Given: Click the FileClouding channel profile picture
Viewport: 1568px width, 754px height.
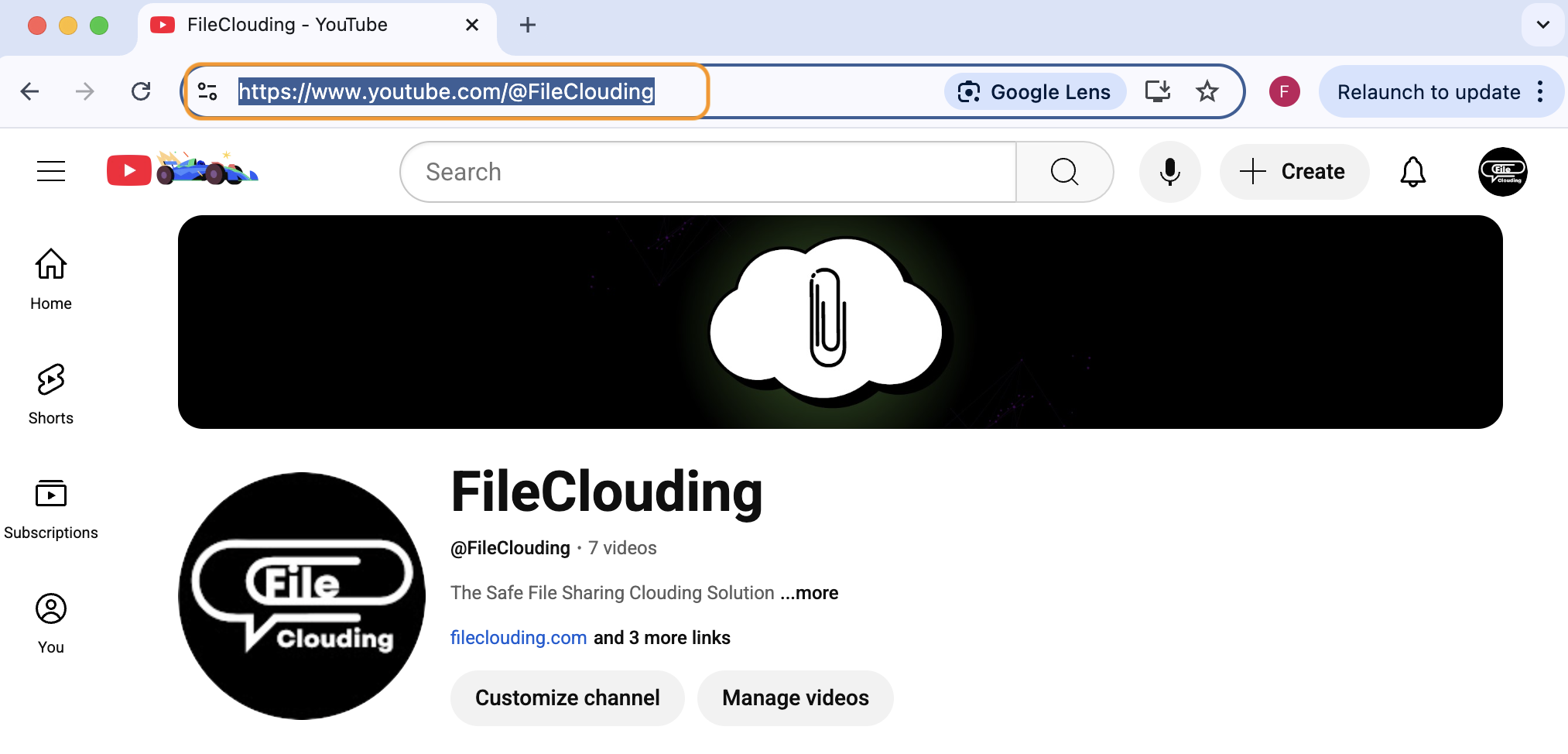Looking at the screenshot, I should click(x=302, y=596).
